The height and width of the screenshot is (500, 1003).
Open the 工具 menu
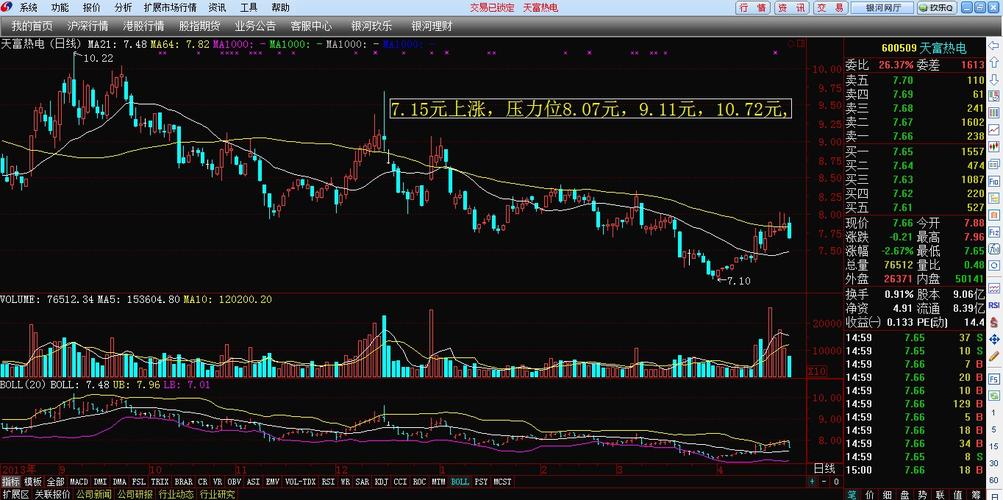click(x=249, y=8)
